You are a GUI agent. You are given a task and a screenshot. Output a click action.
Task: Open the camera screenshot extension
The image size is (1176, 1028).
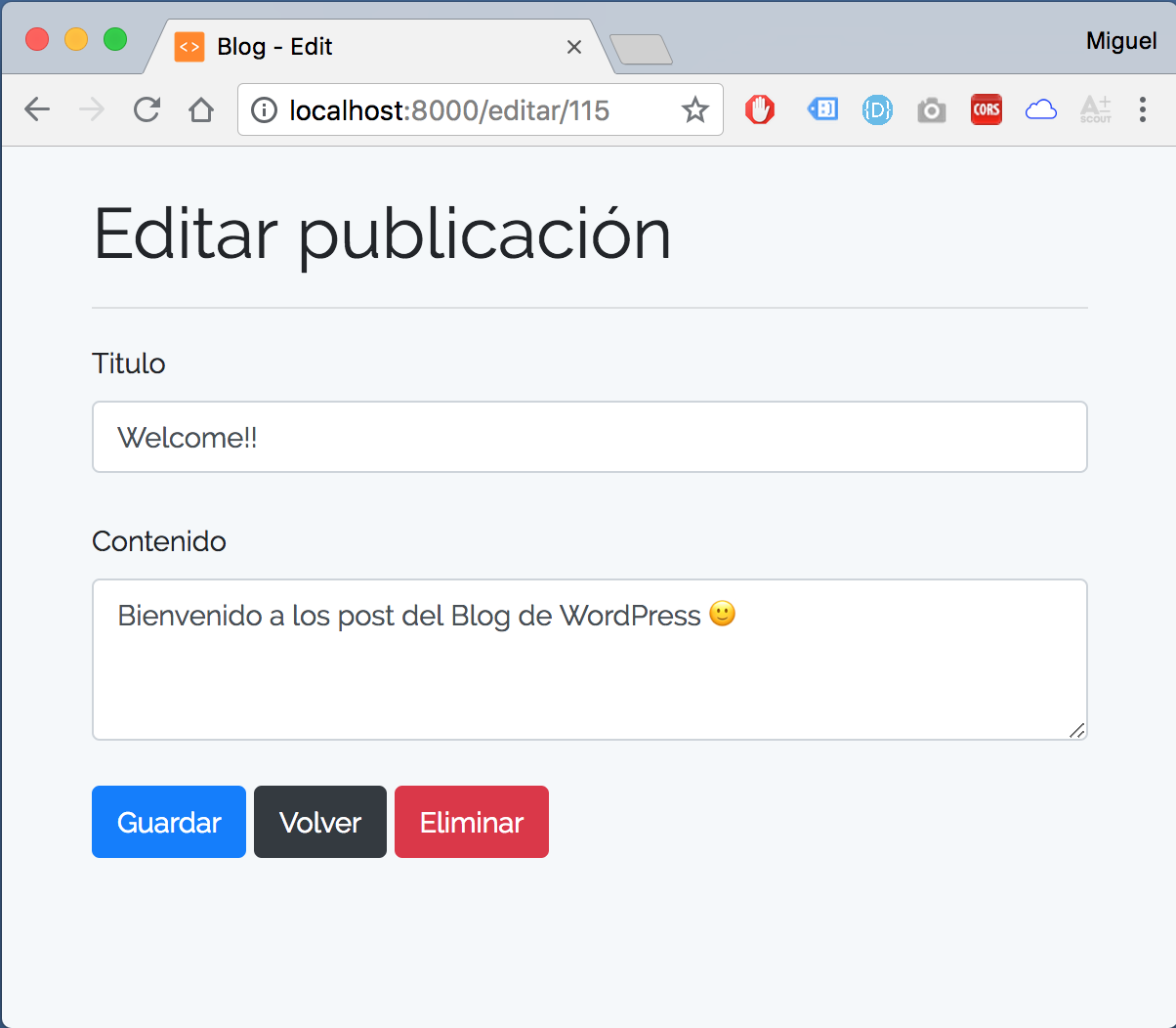pyautogui.click(x=932, y=110)
